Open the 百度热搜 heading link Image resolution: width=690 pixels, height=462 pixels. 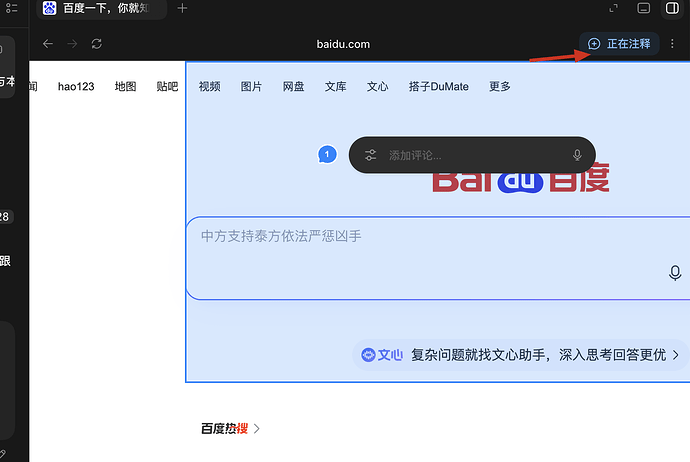(x=224, y=428)
